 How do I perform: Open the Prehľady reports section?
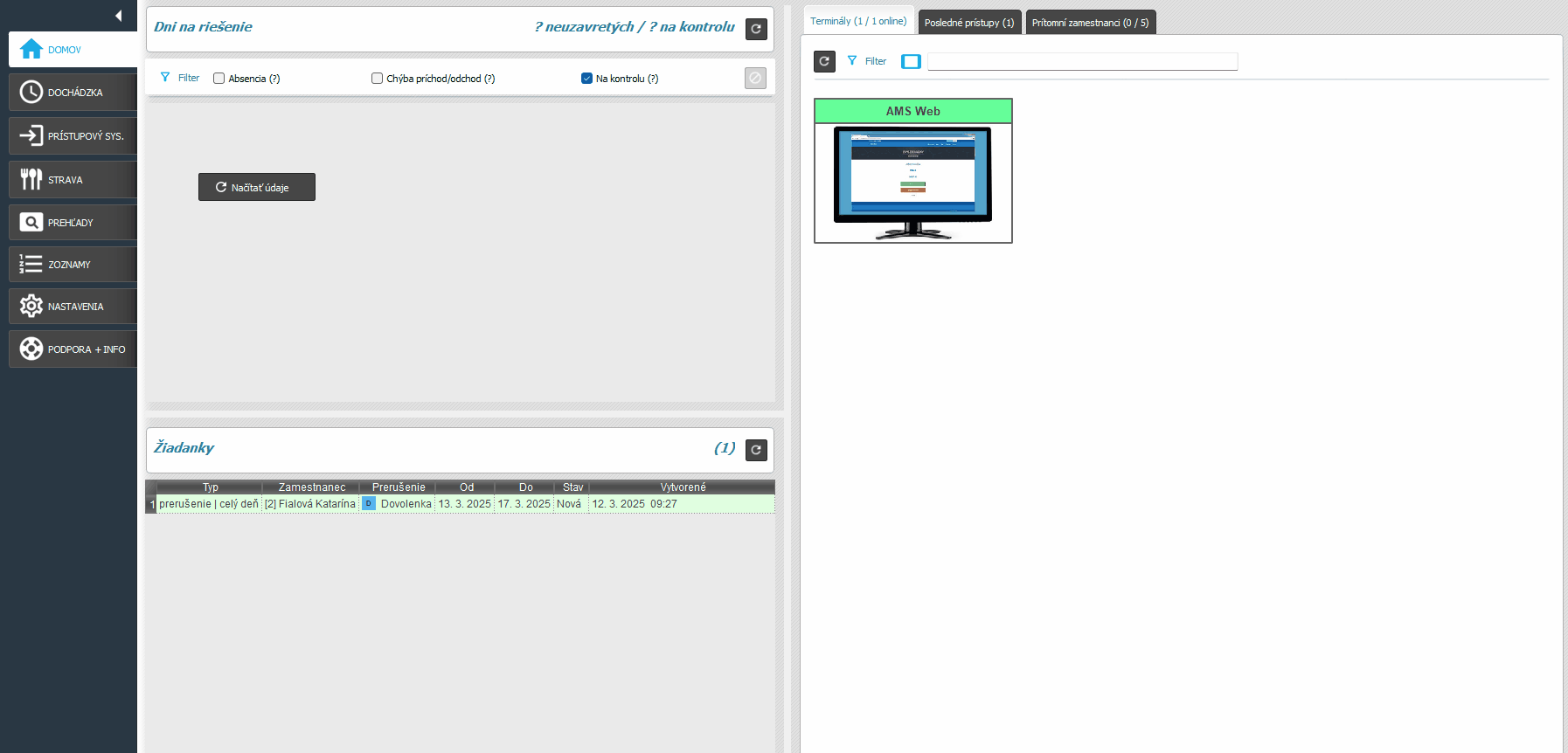click(x=73, y=223)
